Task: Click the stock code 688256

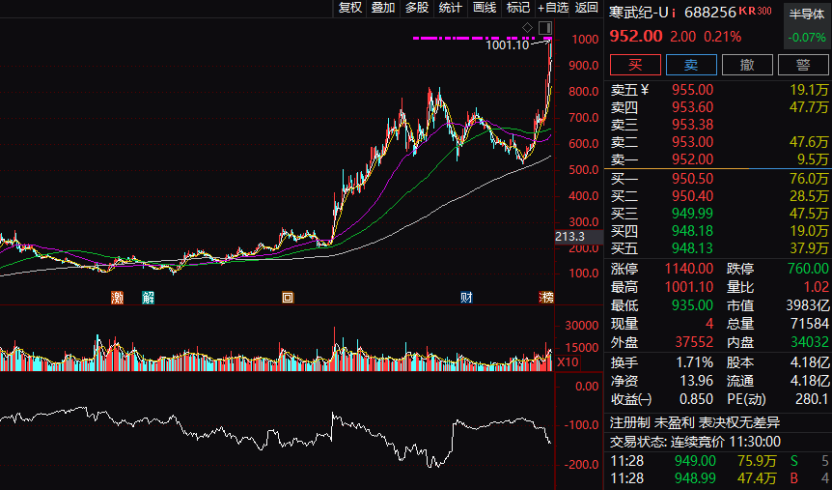Action: [710, 12]
